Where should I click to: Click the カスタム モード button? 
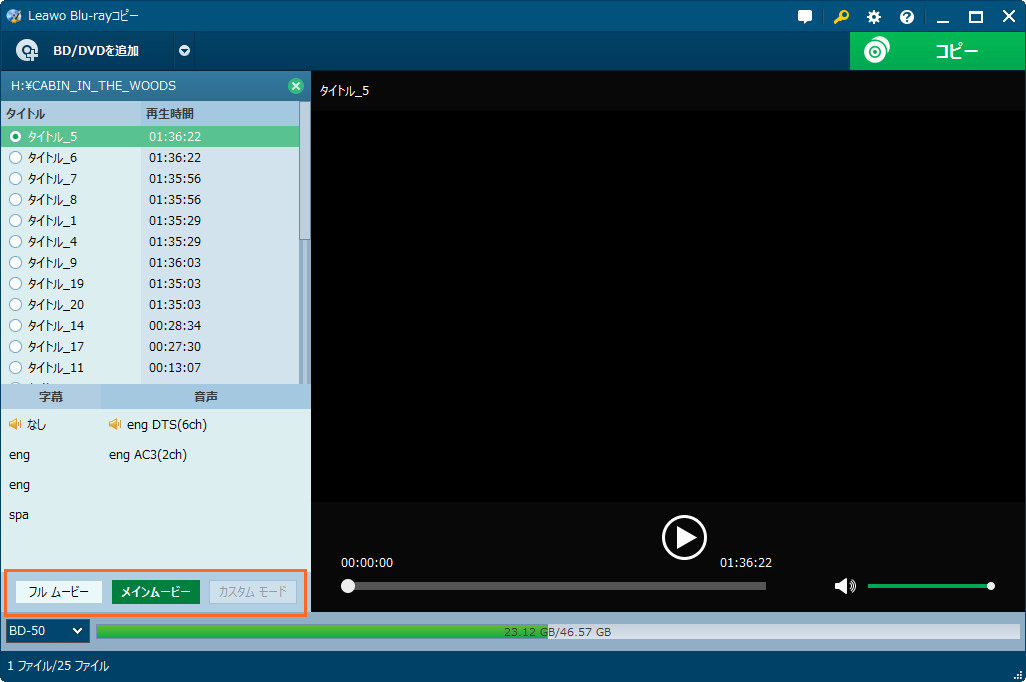[x=253, y=592]
